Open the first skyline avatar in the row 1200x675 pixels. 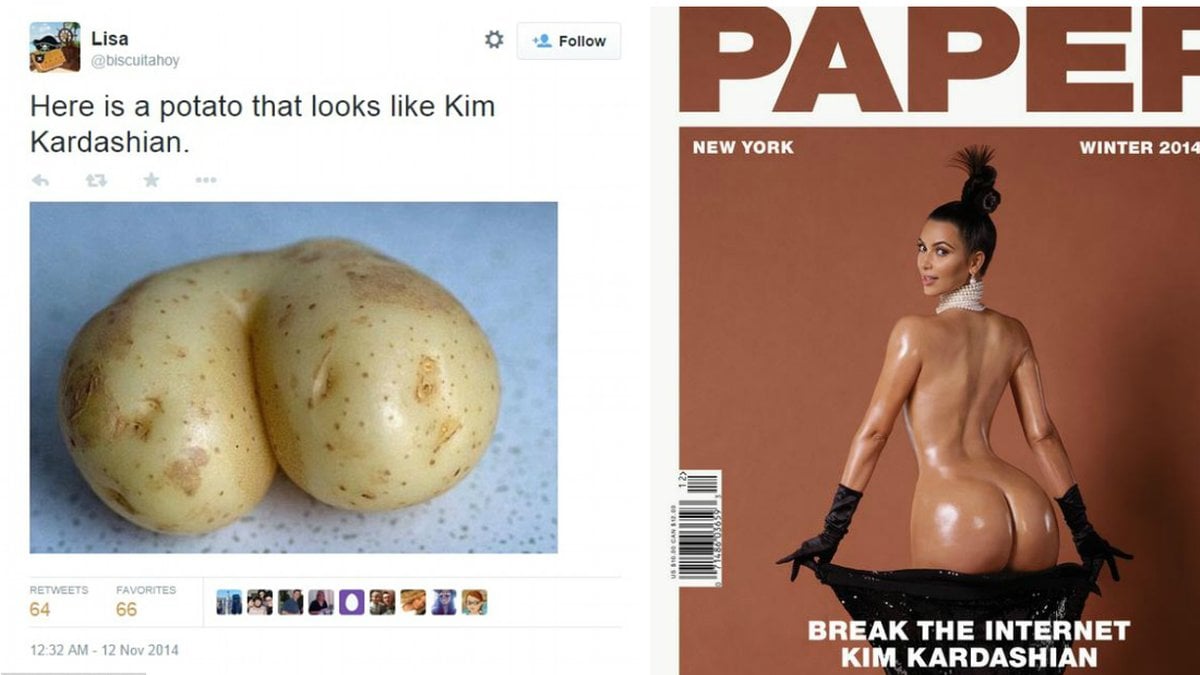[x=229, y=602]
